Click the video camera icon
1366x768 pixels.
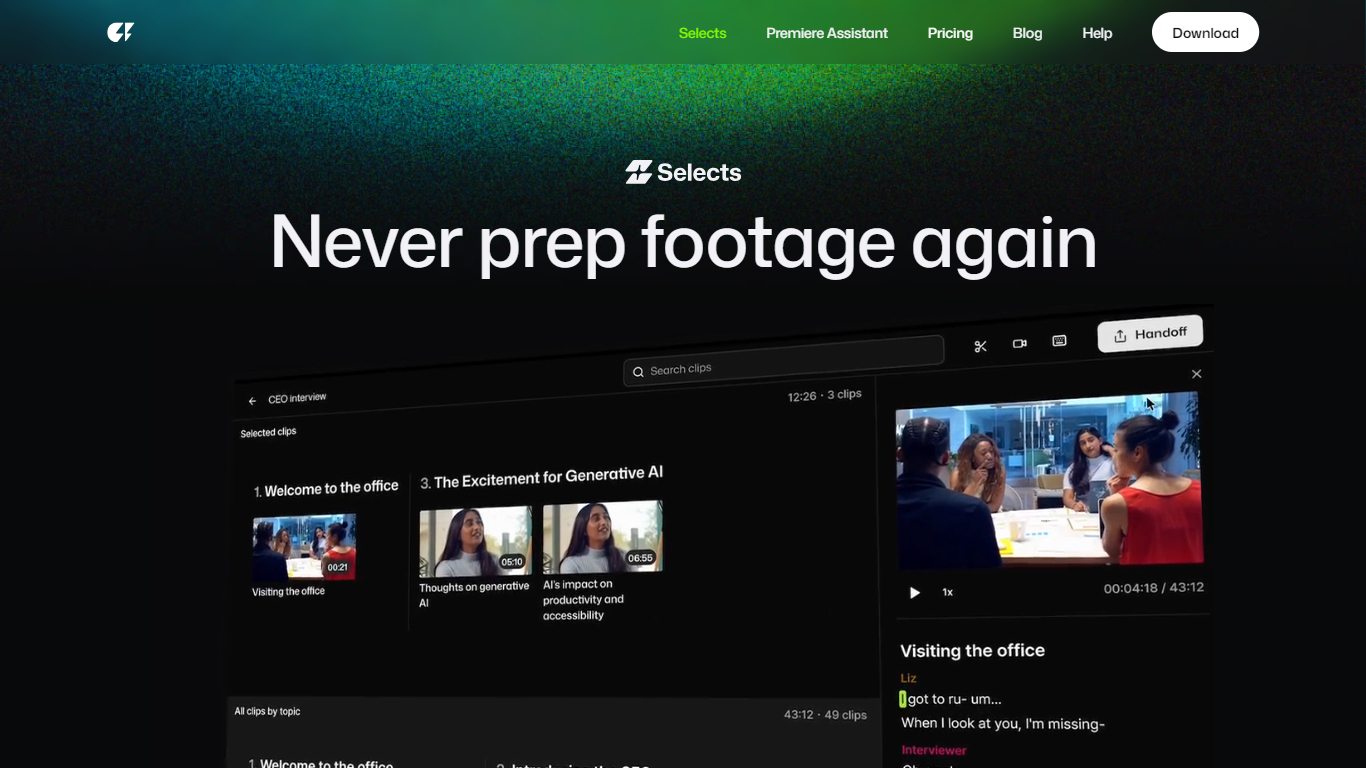coord(1019,343)
